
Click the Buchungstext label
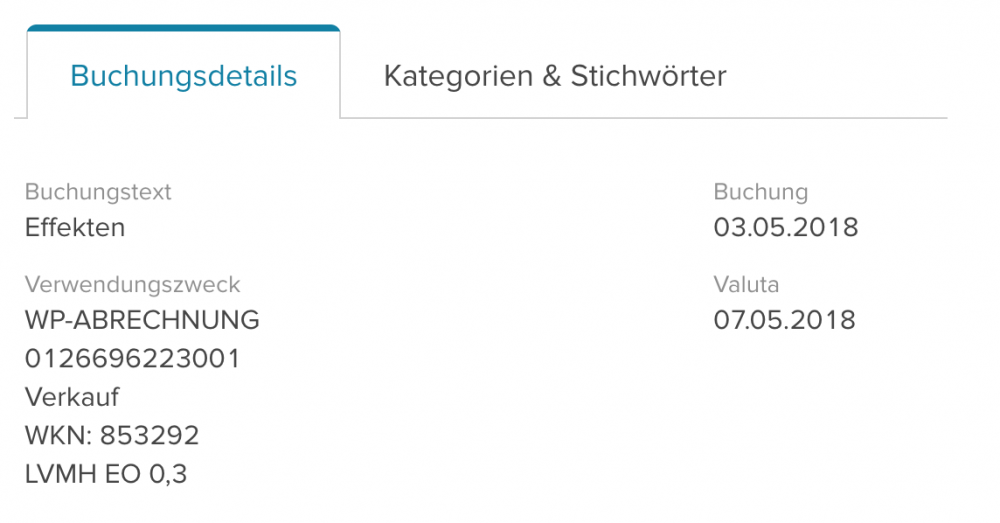click(x=98, y=192)
